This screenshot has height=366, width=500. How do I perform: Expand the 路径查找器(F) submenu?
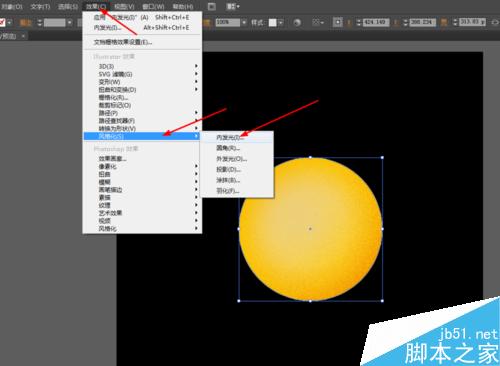142,121
